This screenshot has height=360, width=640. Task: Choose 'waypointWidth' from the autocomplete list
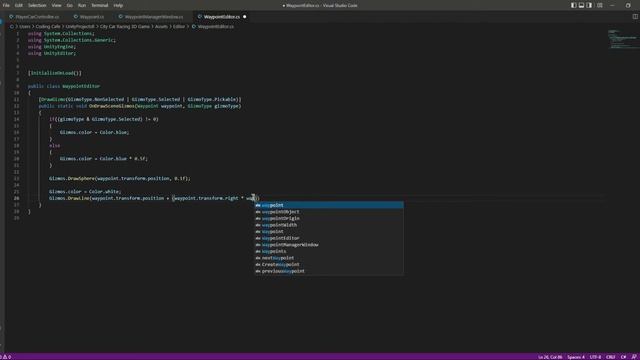(x=329, y=225)
